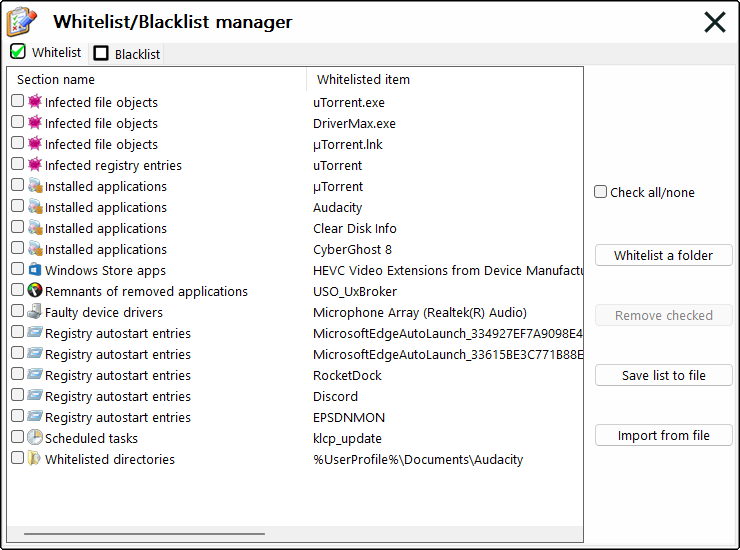Select Whitelisted directories section label
The width and height of the screenshot is (740, 550).
coord(110,459)
